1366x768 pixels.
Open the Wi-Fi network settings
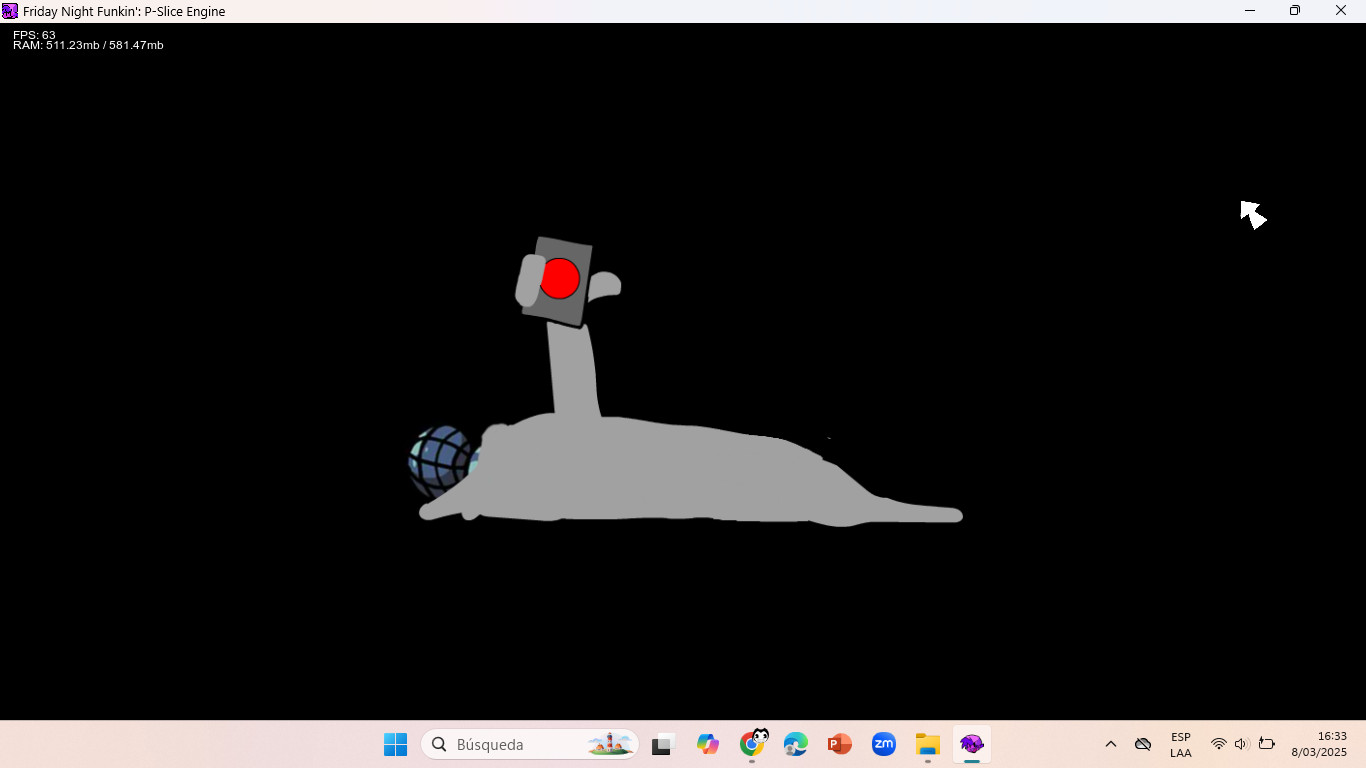pos(1218,745)
